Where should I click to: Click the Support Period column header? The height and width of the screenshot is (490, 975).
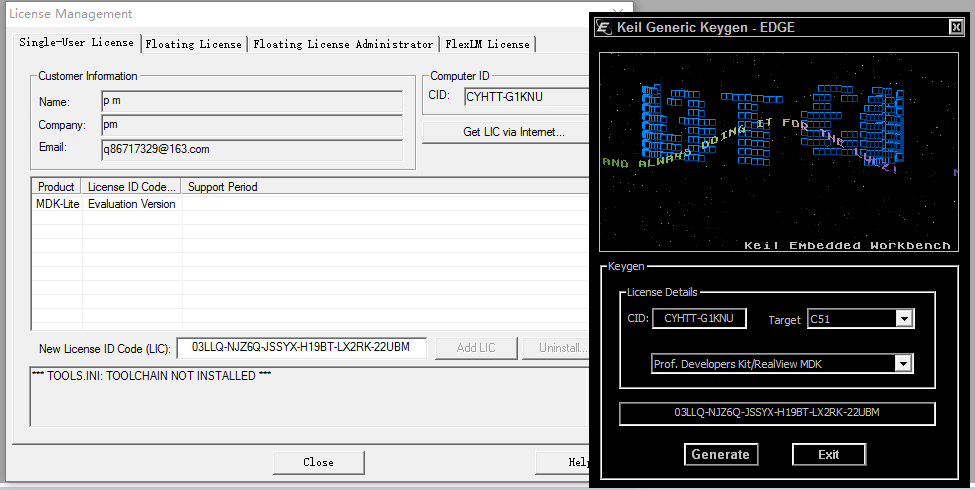point(385,187)
